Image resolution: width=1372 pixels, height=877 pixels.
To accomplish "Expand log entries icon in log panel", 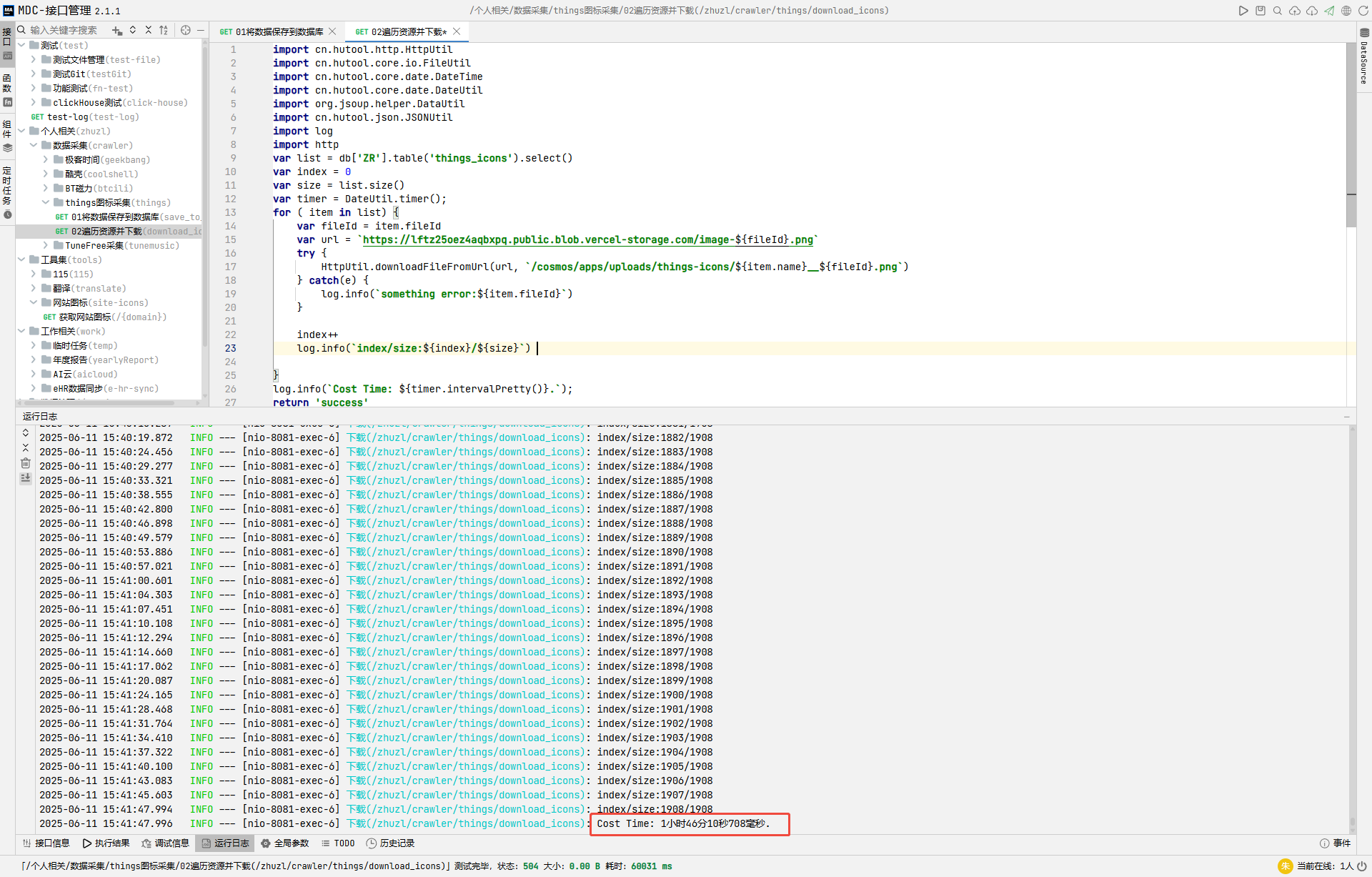I will tap(26, 433).
